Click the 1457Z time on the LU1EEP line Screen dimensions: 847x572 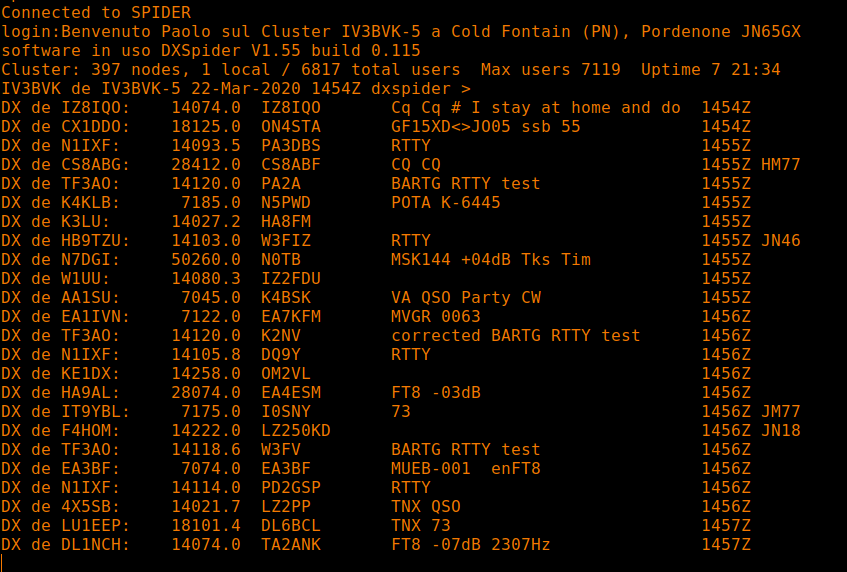[x=726, y=526]
